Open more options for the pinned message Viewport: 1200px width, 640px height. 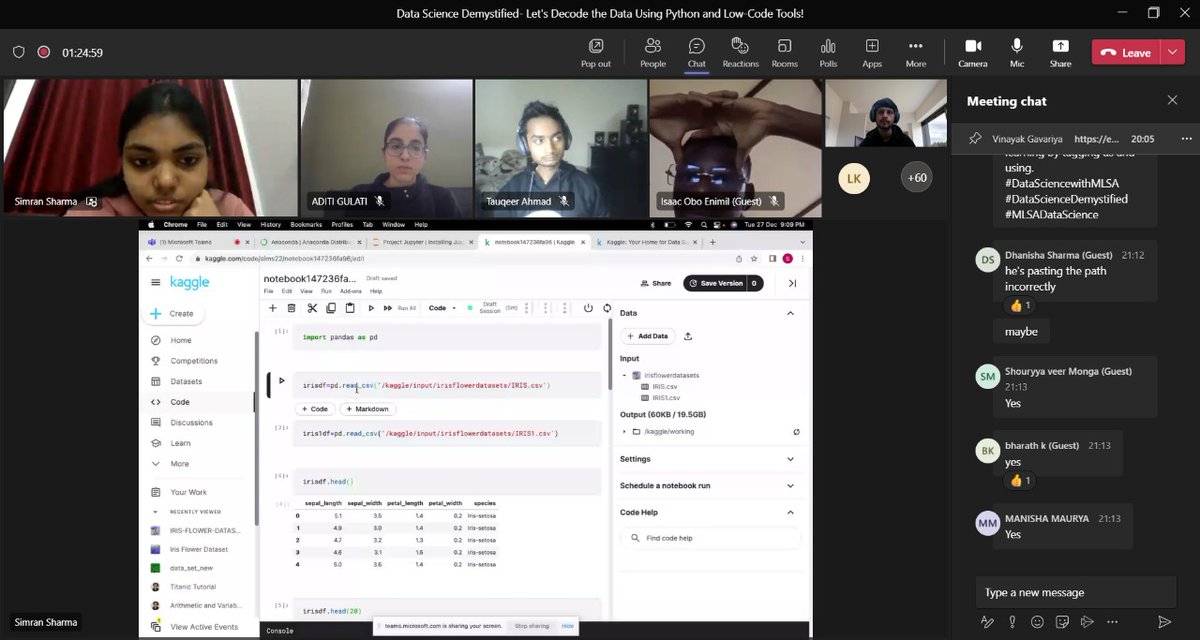[1186, 139]
